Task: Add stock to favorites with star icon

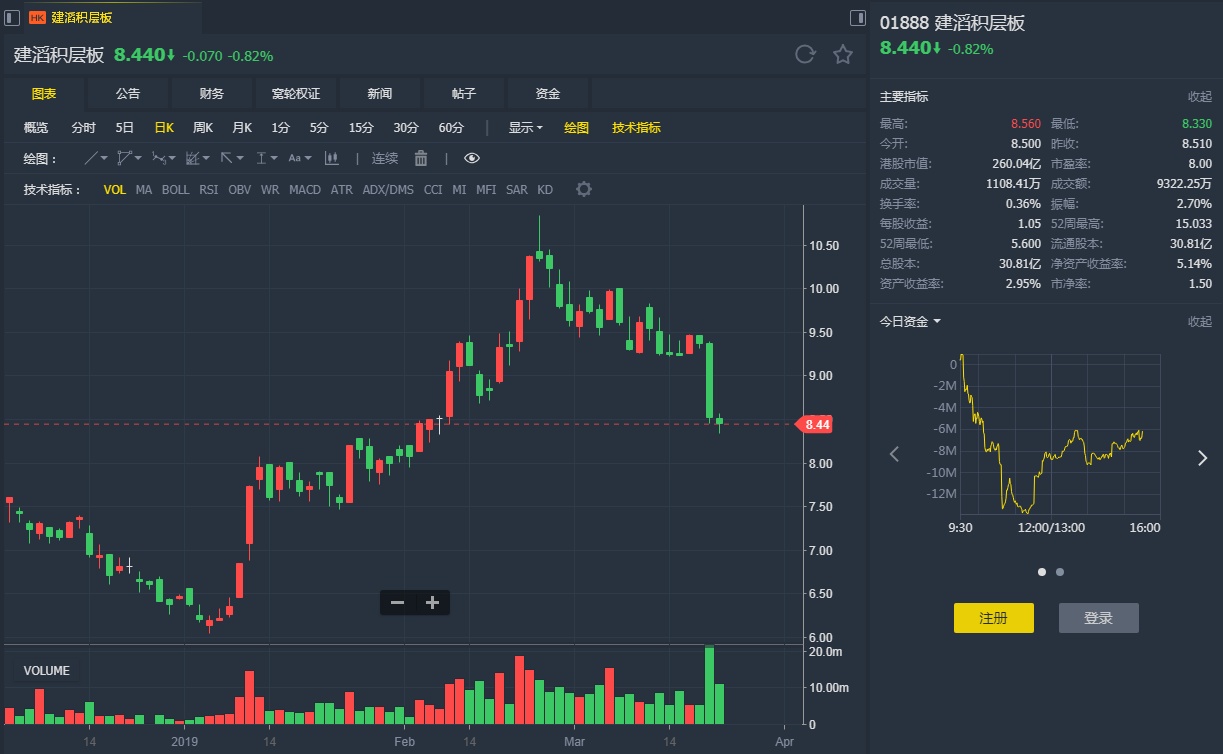Action: point(843,54)
